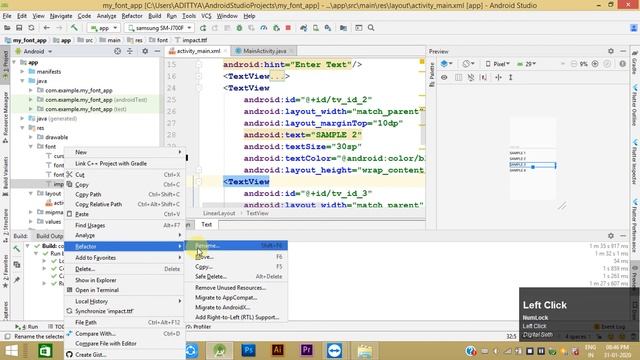This screenshot has width=640, height=360.
Task: Click the pin icon in Build window sidebar
Action: click(x=17, y=280)
